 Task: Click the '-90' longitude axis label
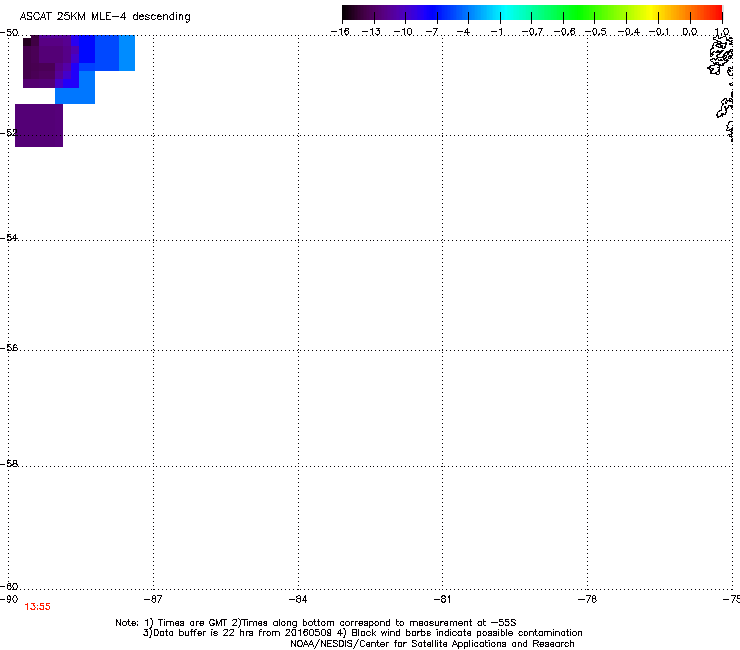[9, 599]
